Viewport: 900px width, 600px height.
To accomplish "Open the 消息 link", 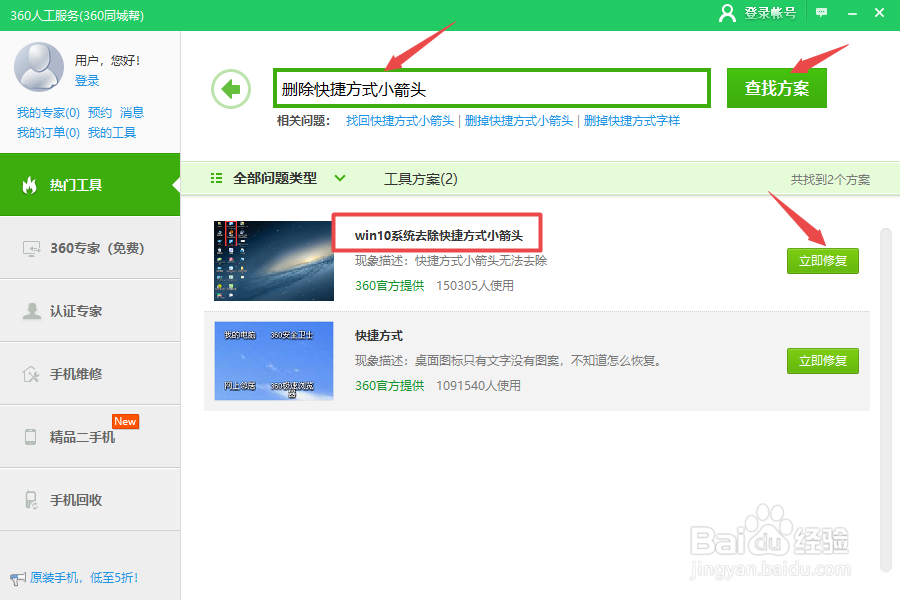I will click(132, 113).
